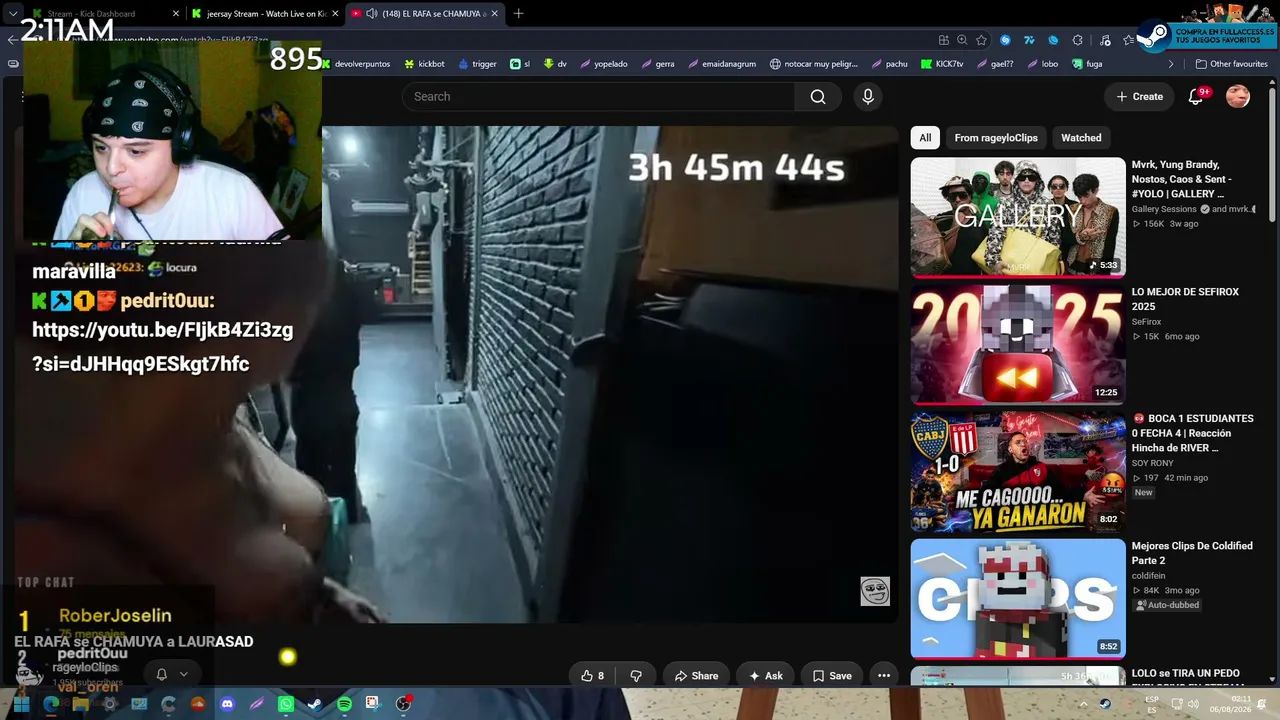Zoom page using the magnifier toolbar icon
1280x720 pixels.
point(962,40)
